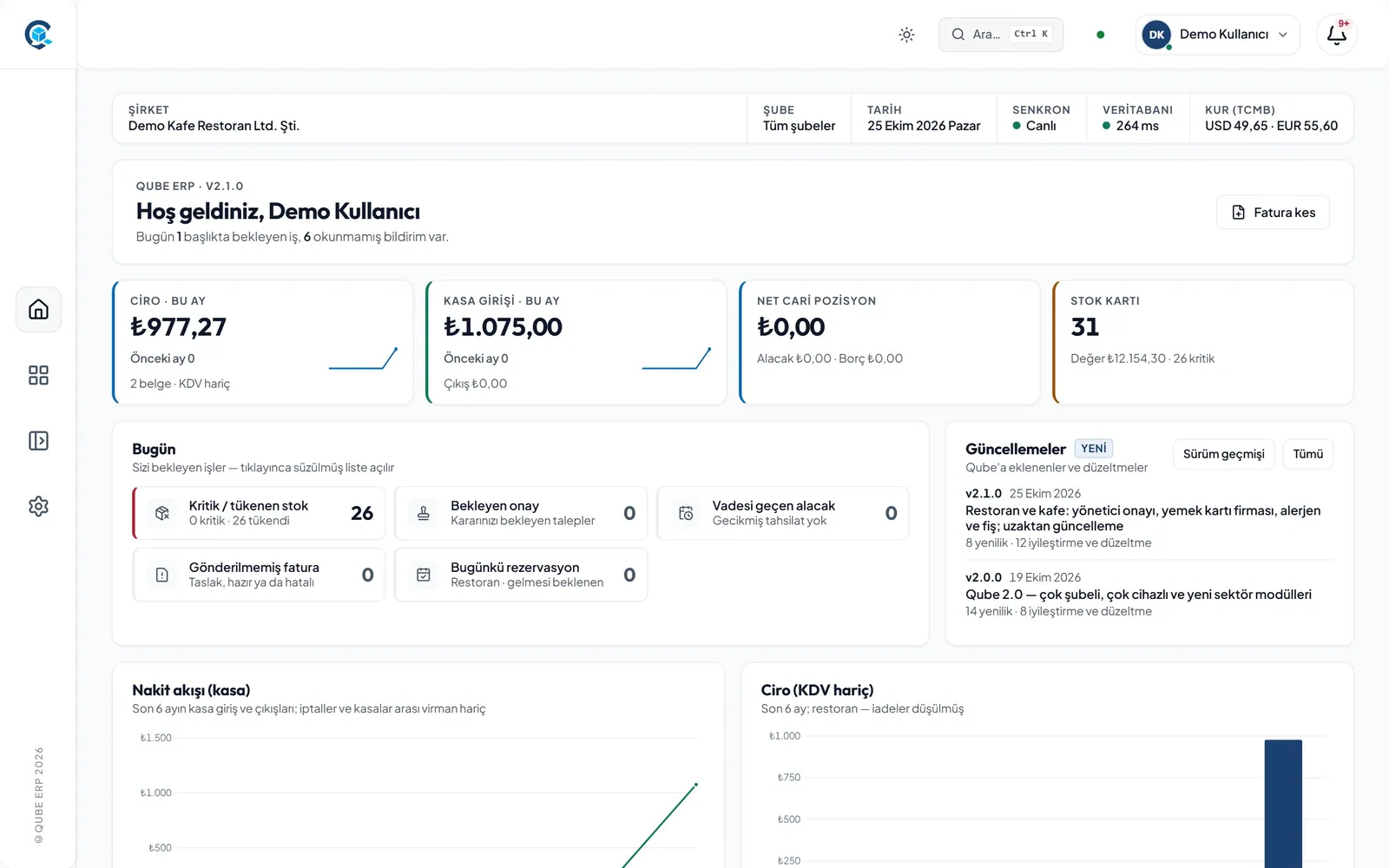The image size is (1389, 868).
Task: Open the settings gear in sidebar
Action: [x=38, y=506]
